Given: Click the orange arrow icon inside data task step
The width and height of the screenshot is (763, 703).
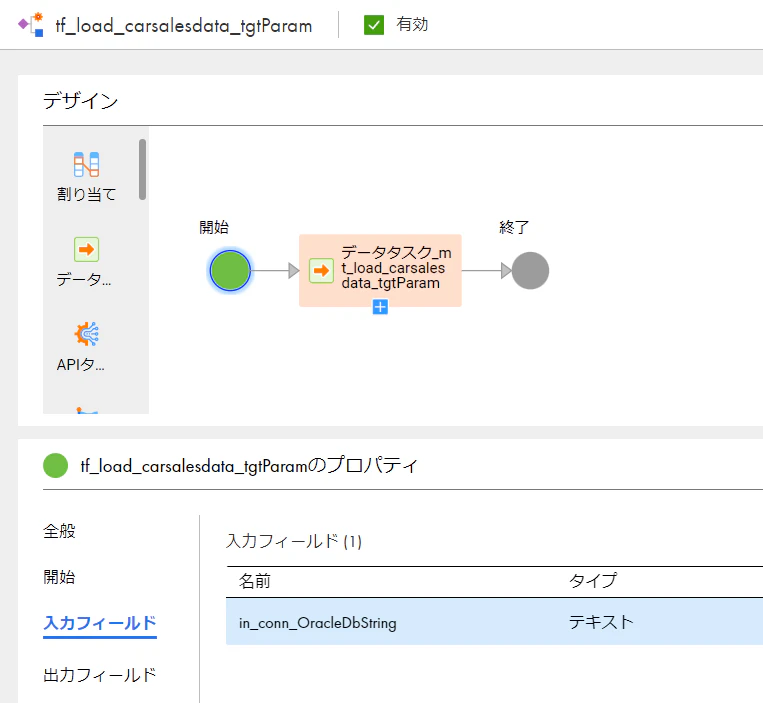Looking at the screenshot, I should point(321,270).
